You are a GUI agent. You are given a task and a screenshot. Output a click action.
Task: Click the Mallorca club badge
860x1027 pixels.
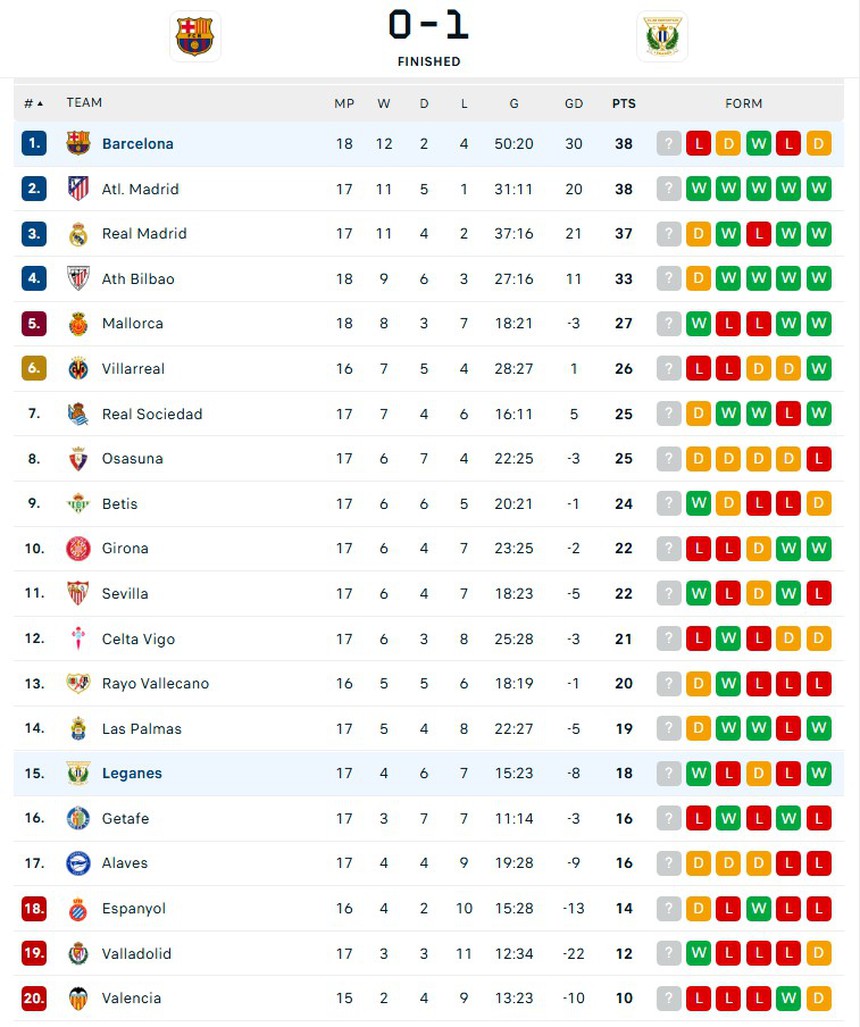point(78,323)
